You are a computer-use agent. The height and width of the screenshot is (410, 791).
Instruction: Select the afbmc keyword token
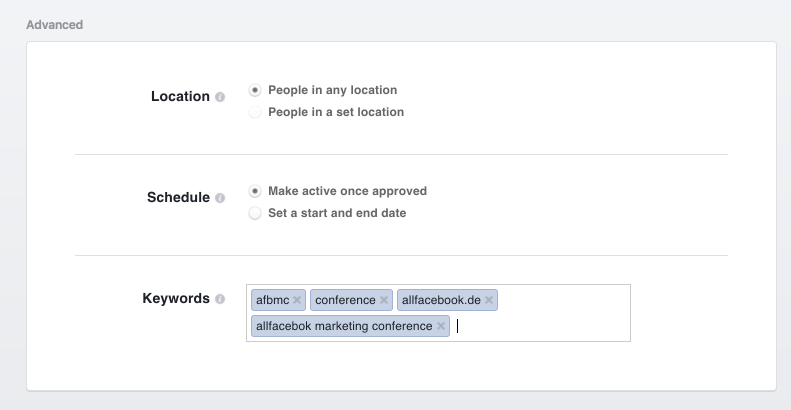[x=272, y=300]
